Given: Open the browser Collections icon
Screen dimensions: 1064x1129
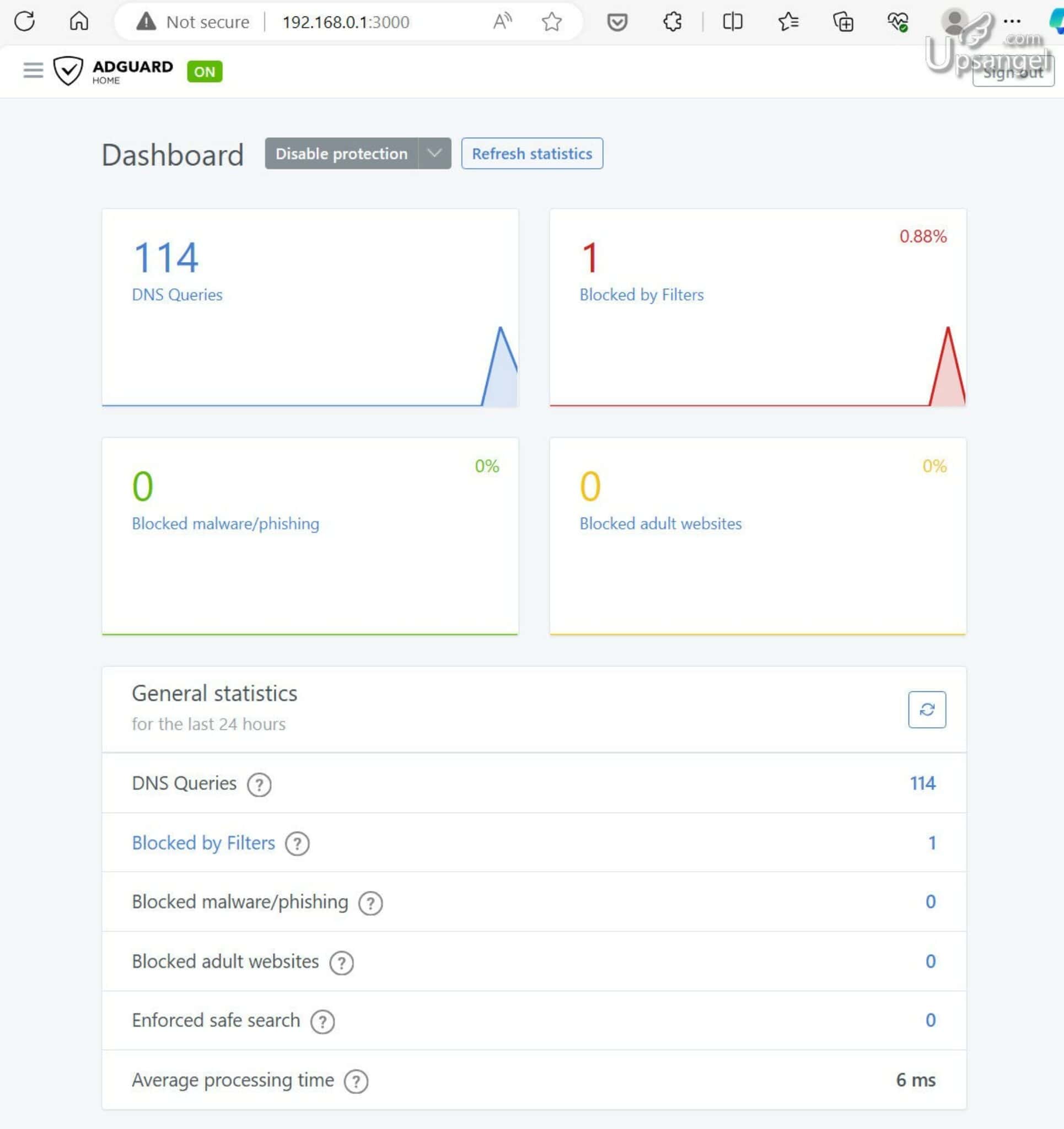Looking at the screenshot, I should coord(844,21).
